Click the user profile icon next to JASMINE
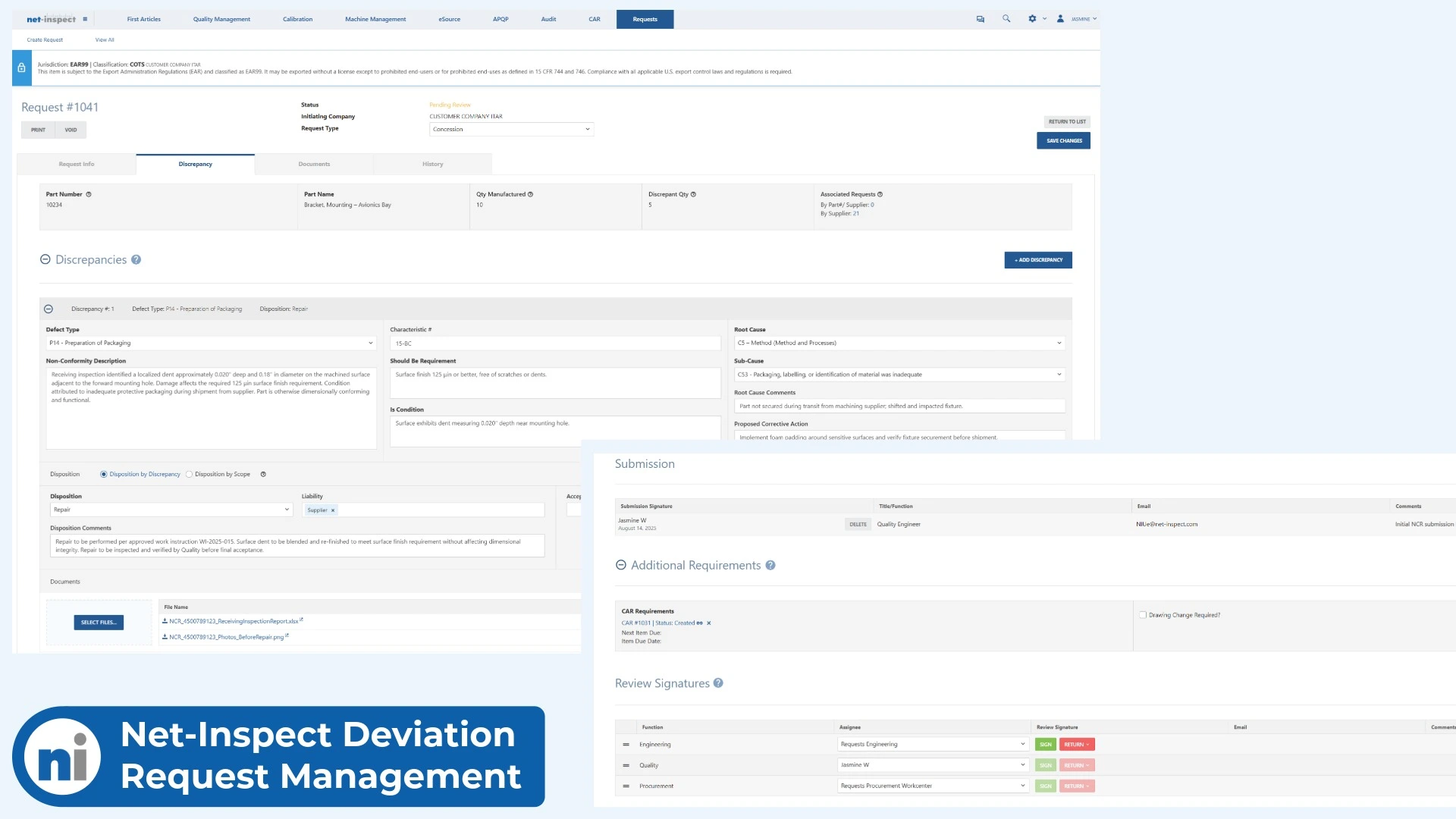The image size is (1456, 819). pos(1059,18)
